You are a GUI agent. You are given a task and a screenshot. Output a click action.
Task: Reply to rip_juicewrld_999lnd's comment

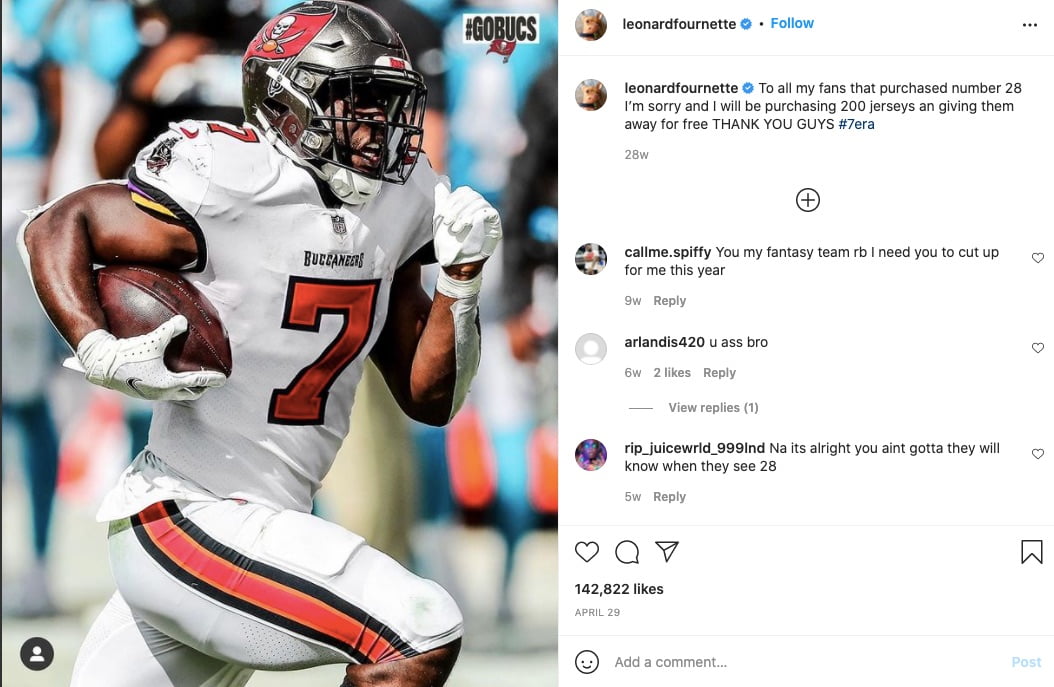coord(670,497)
